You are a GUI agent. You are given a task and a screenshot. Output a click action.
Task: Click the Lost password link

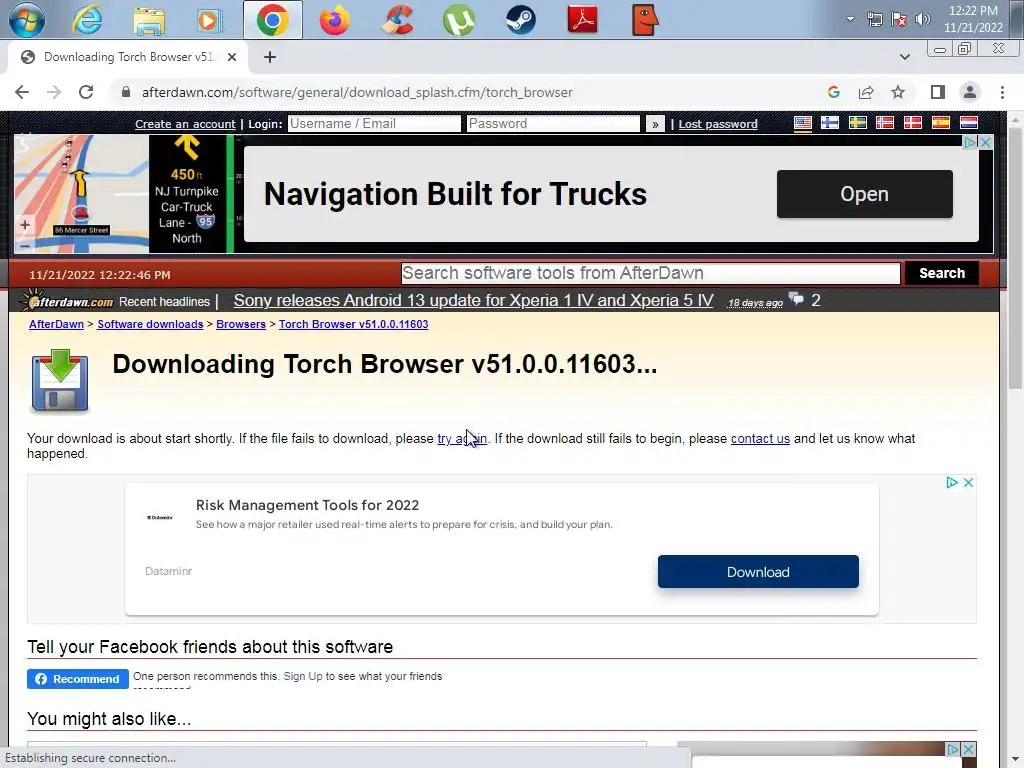click(718, 124)
